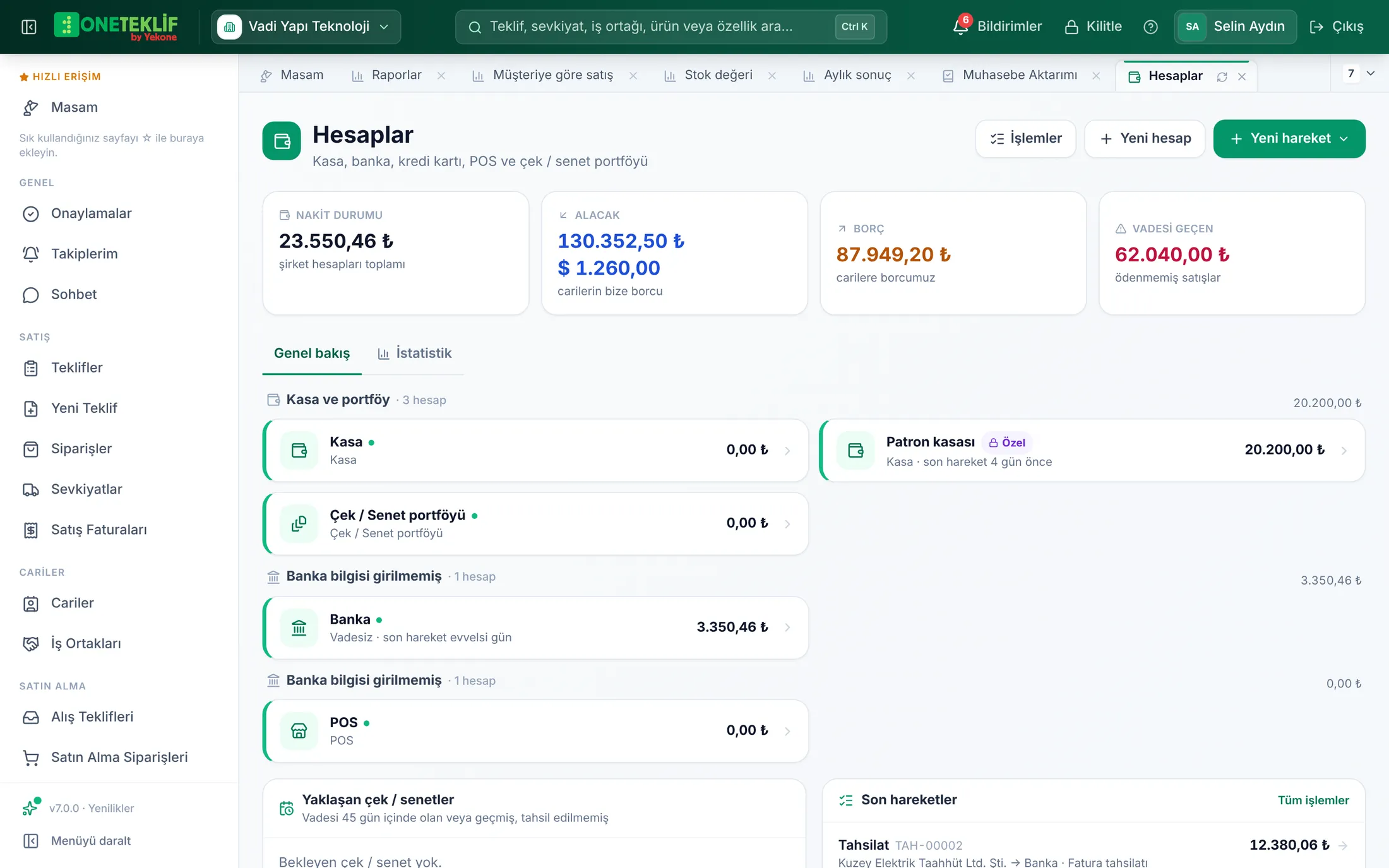The width and height of the screenshot is (1389, 868).
Task: Refresh the Hesaplar tab via the reload icon
Action: (x=1222, y=76)
